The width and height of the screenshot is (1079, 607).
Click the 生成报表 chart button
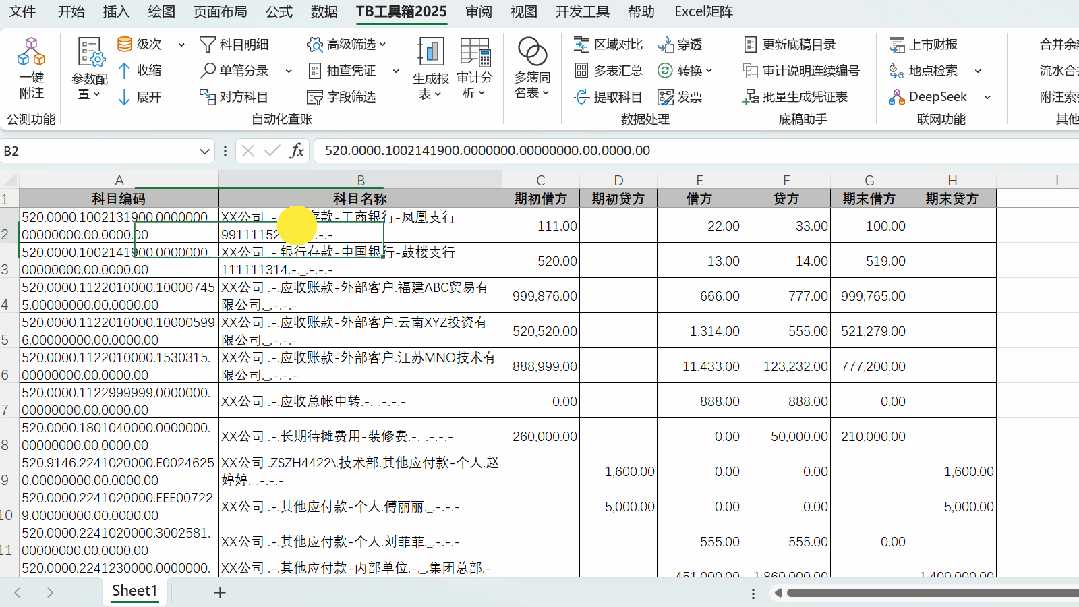click(x=430, y=68)
